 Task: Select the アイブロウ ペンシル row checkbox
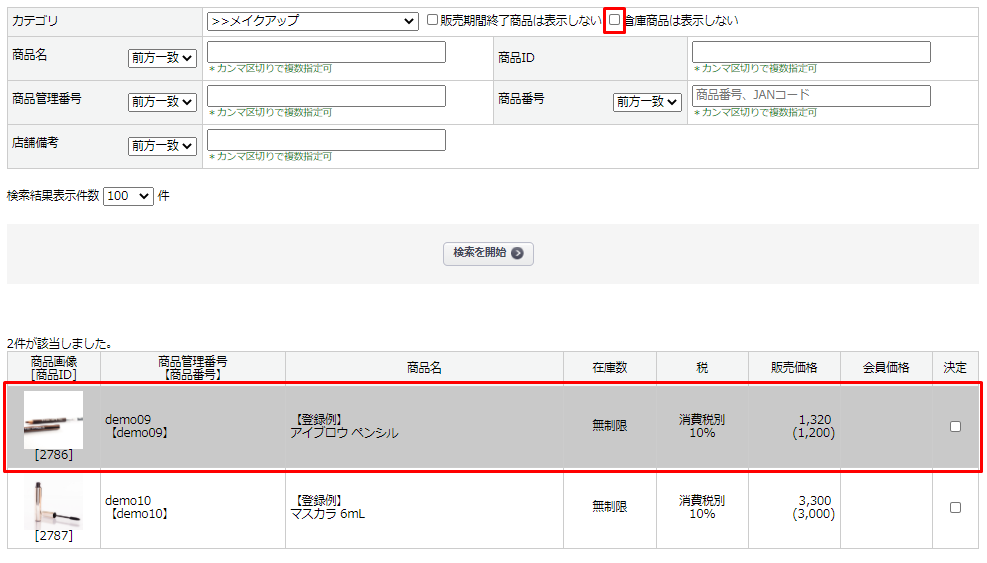(x=955, y=426)
